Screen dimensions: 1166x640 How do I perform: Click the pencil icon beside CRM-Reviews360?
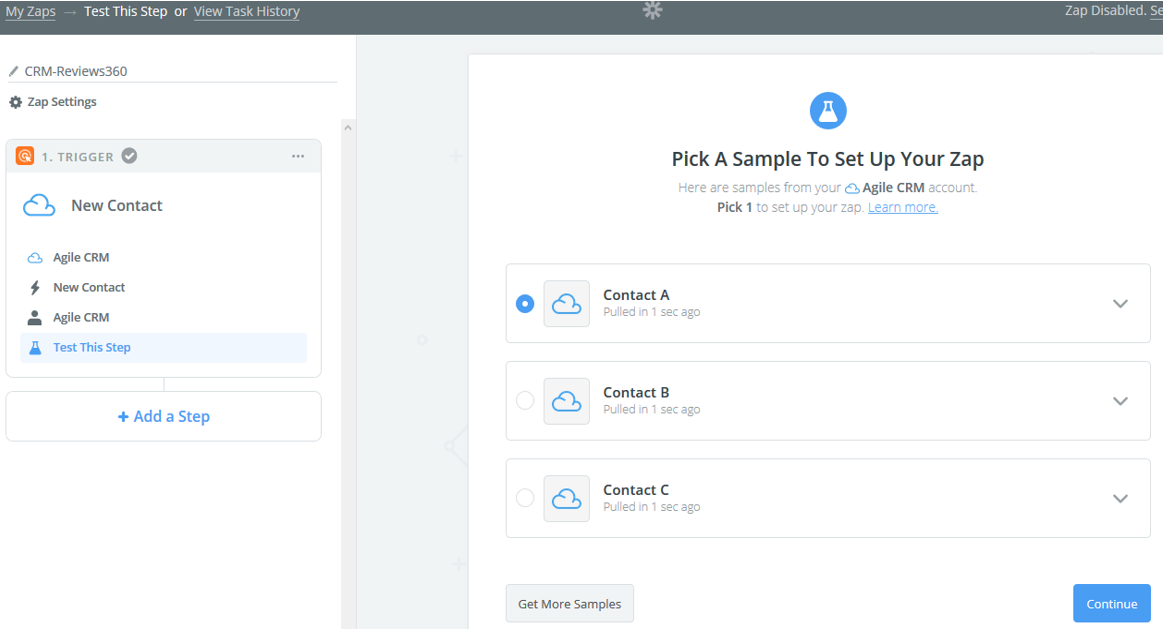point(13,71)
